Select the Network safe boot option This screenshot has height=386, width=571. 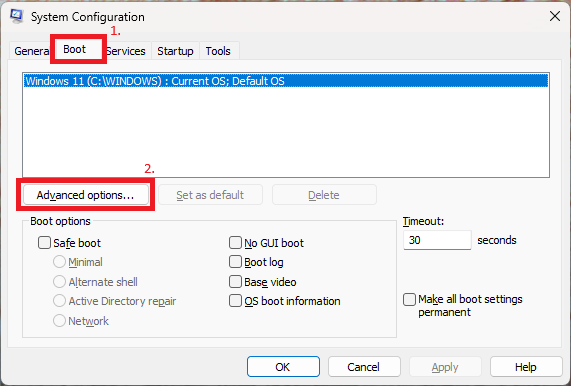(x=59, y=320)
